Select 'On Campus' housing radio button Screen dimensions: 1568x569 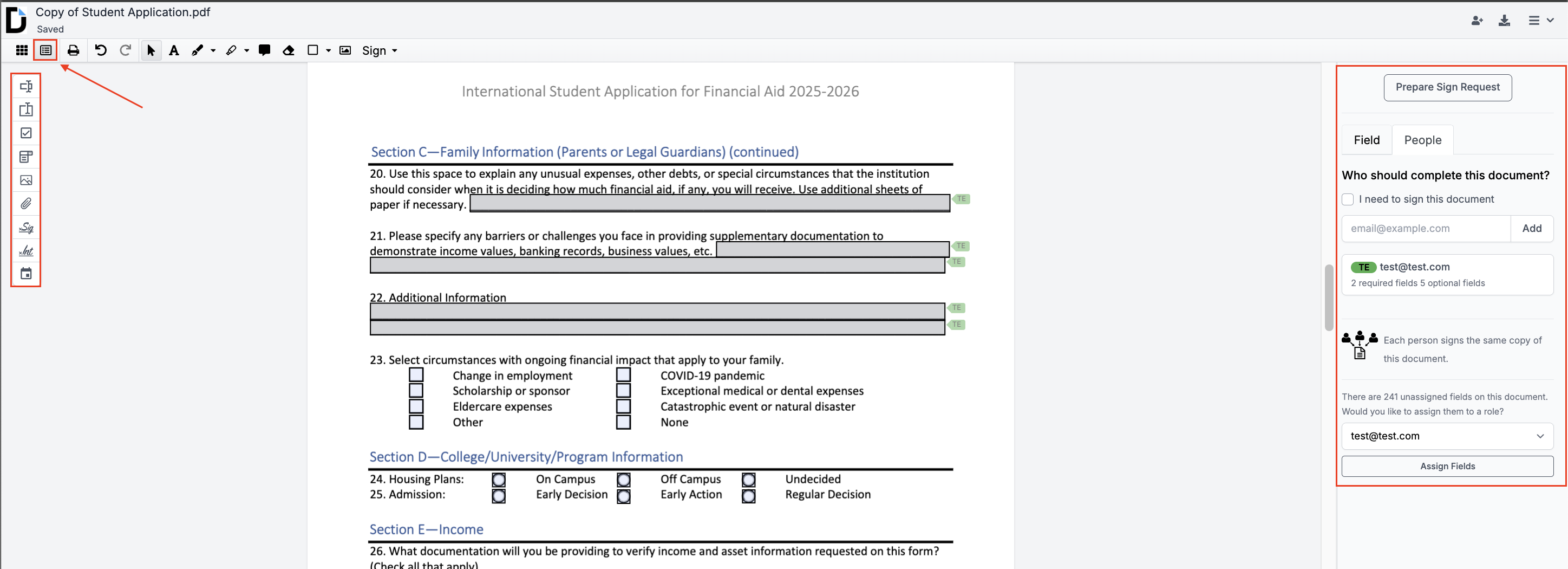coord(499,480)
